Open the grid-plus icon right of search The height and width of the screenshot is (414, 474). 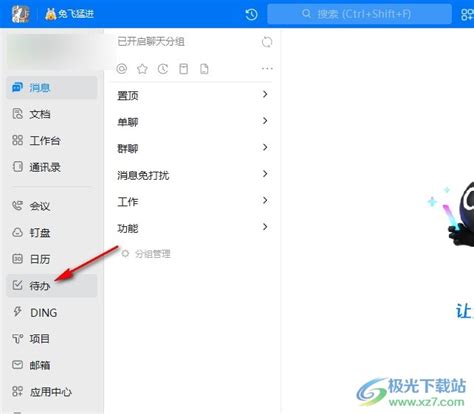[x=467, y=14]
